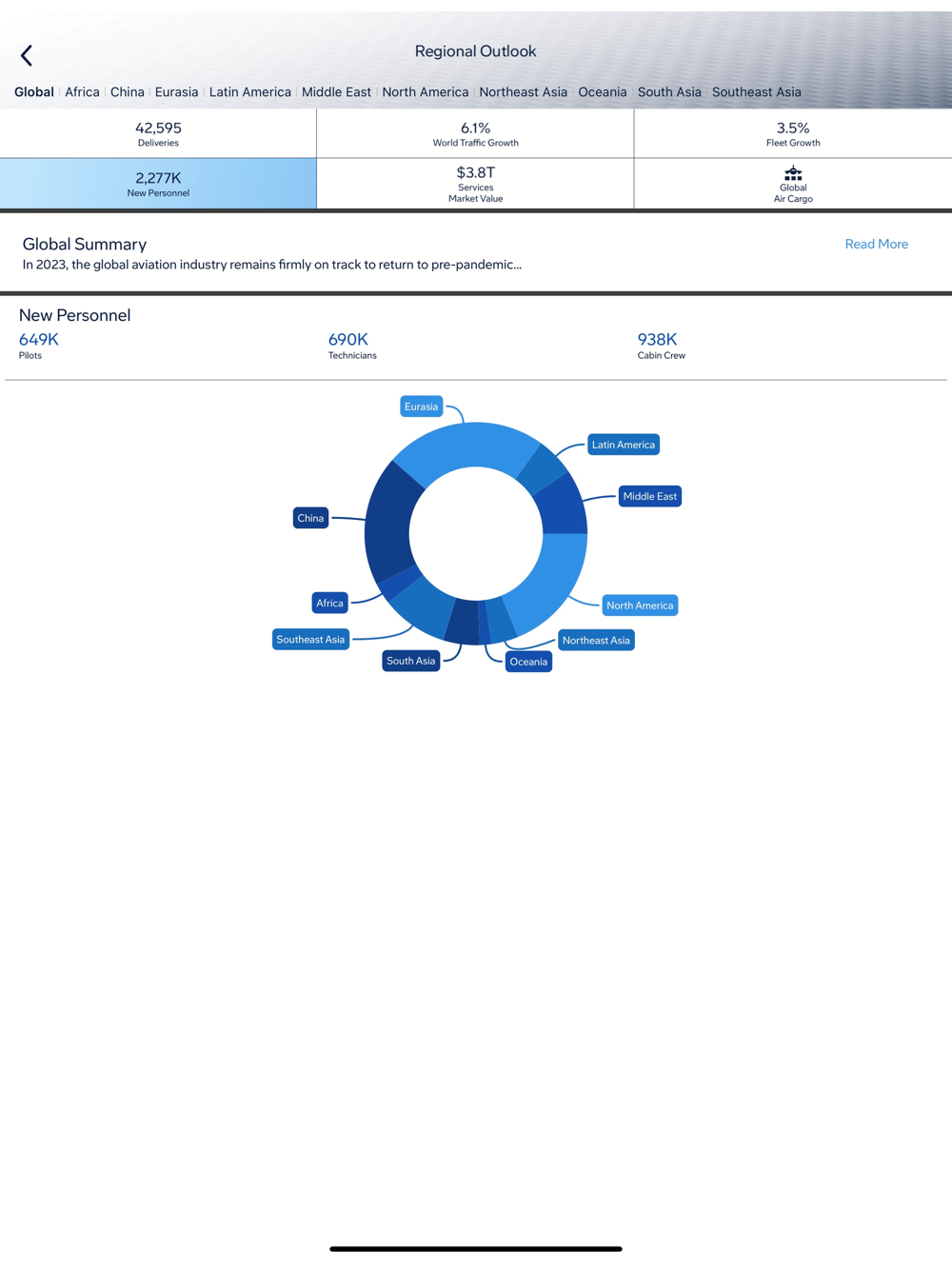The width and height of the screenshot is (952, 1270).
Task: Click the North America chart label
Action: [640, 605]
